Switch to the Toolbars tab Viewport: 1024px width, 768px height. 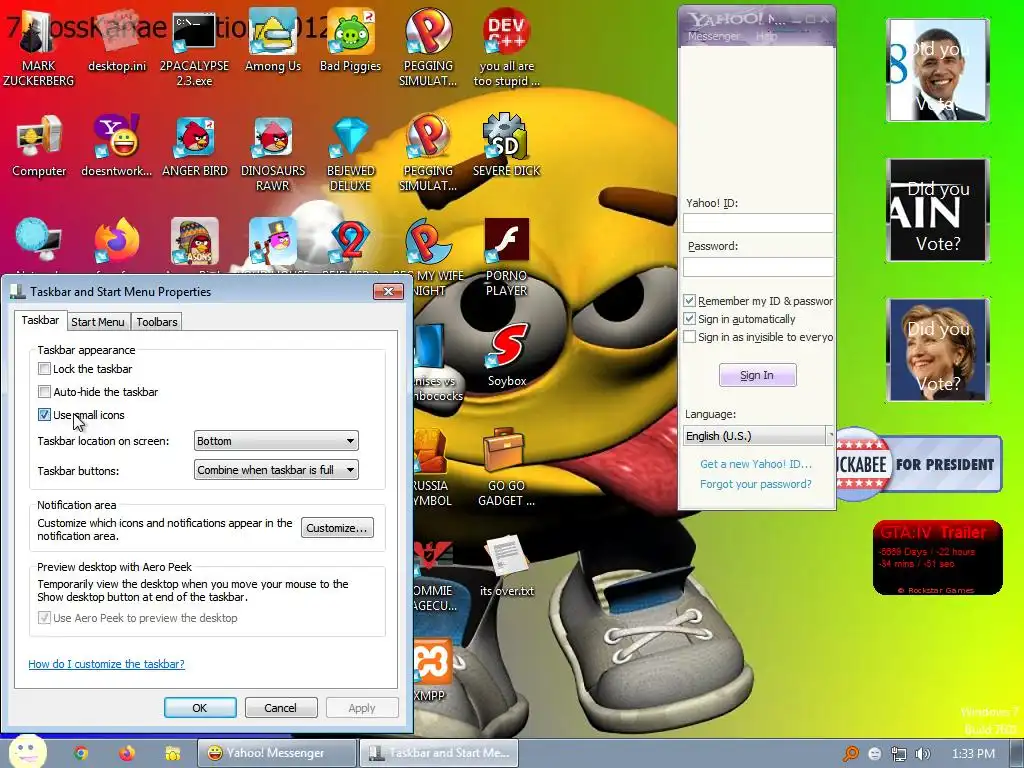[157, 322]
